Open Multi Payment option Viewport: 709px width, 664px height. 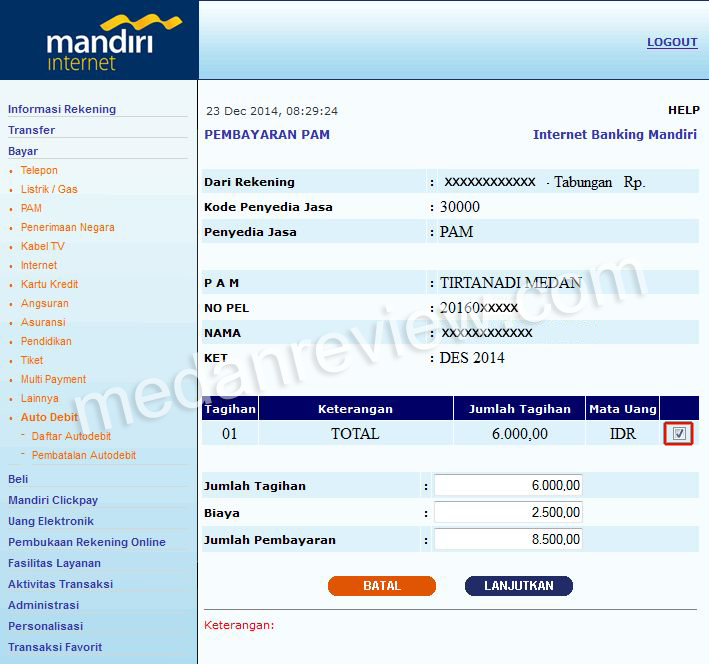click(x=53, y=379)
